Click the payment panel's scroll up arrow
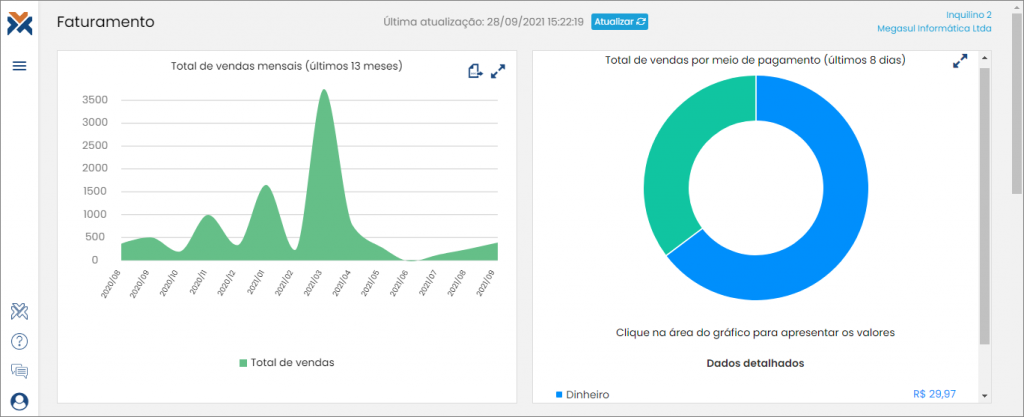 click(984, 61)
